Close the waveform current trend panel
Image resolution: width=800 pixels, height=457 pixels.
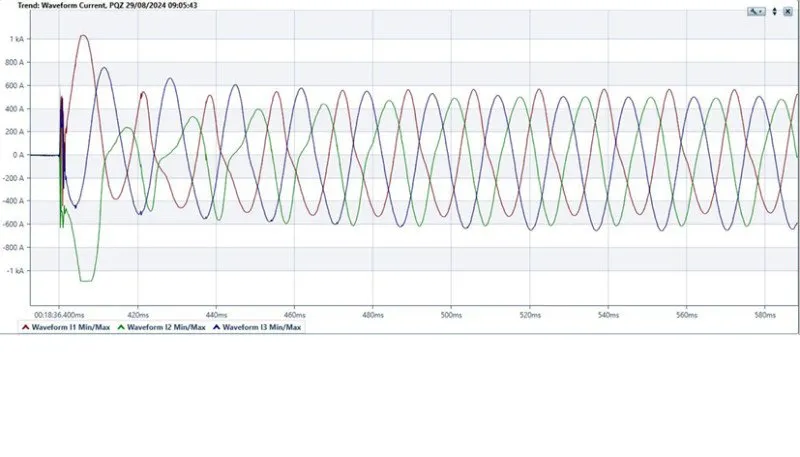point(789,11)
